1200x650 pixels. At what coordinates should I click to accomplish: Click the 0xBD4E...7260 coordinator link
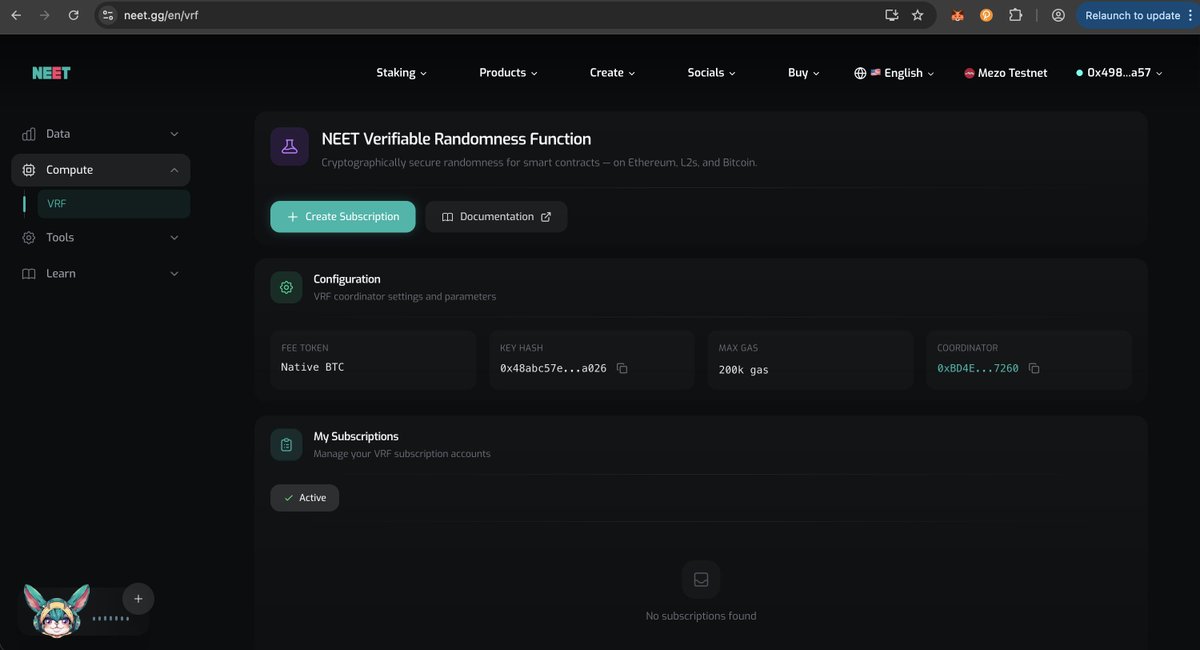[x=978, y=368]
